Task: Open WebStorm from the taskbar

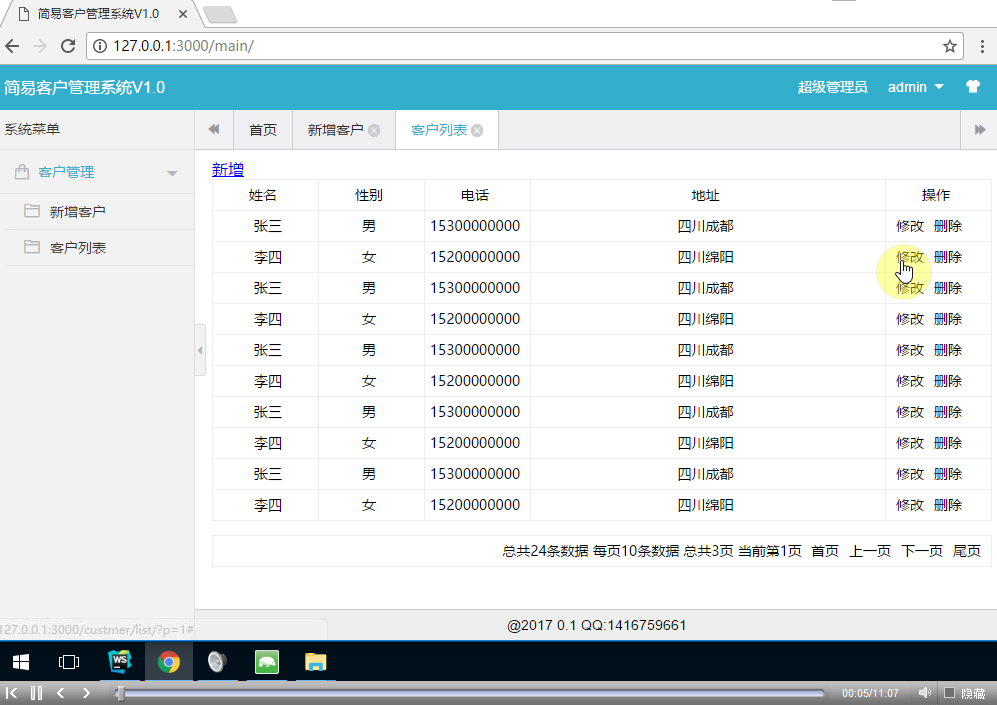Action: (120, 661)
